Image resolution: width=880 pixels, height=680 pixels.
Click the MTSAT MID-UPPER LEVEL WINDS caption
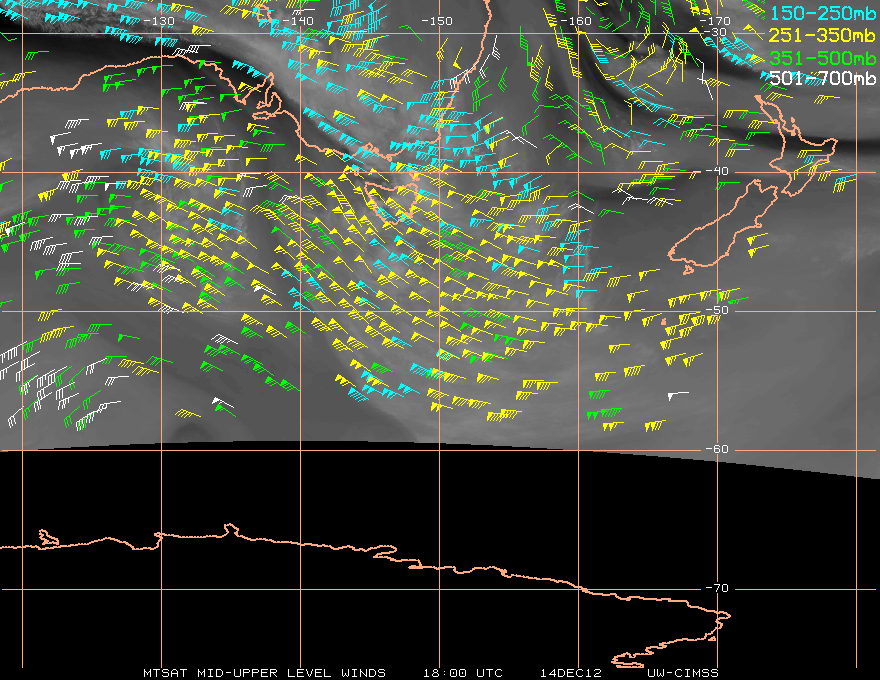pyautogui.click(x=264, y=673)
